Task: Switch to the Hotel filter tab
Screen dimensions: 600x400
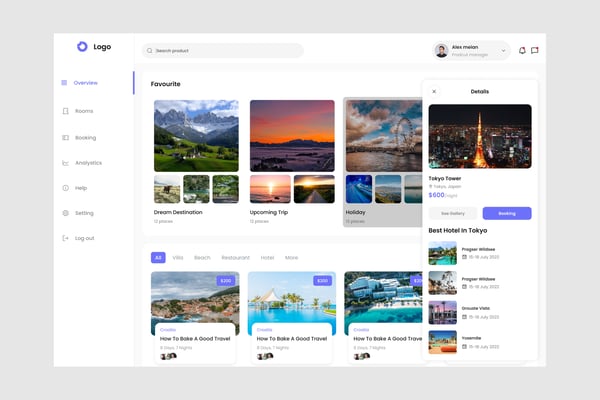Action: pyautogui.click(x=267, y=258)
